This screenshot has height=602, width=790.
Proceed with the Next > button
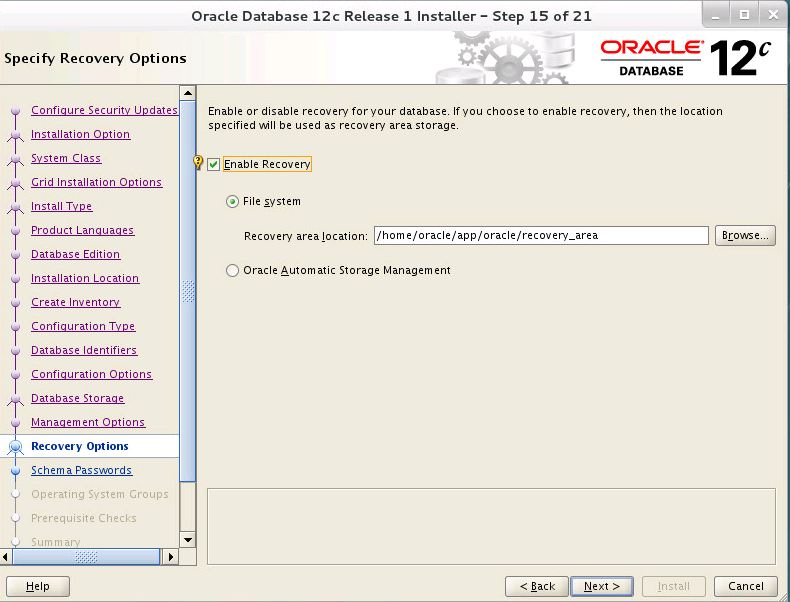click(602, 586)
